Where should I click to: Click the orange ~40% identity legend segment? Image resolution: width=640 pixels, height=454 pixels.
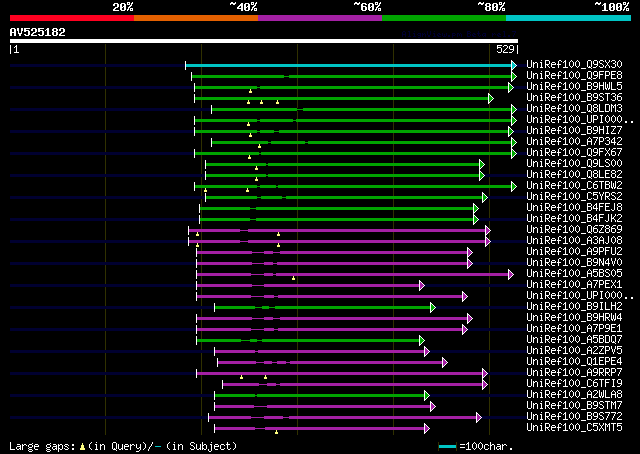pyautogui.click(x=196, y=18)
